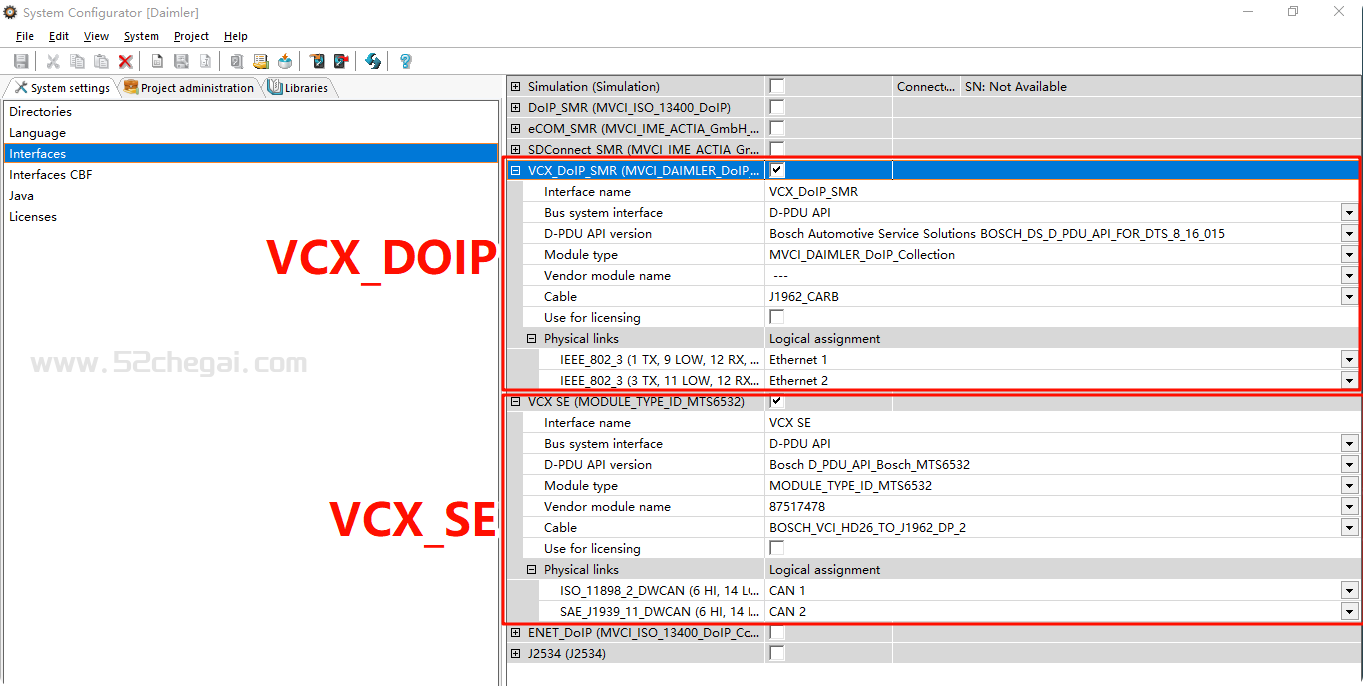The width and height of the screenshot is (1363, 686).
Task: Open help with the question mark icon
Action: pos(405,62)
